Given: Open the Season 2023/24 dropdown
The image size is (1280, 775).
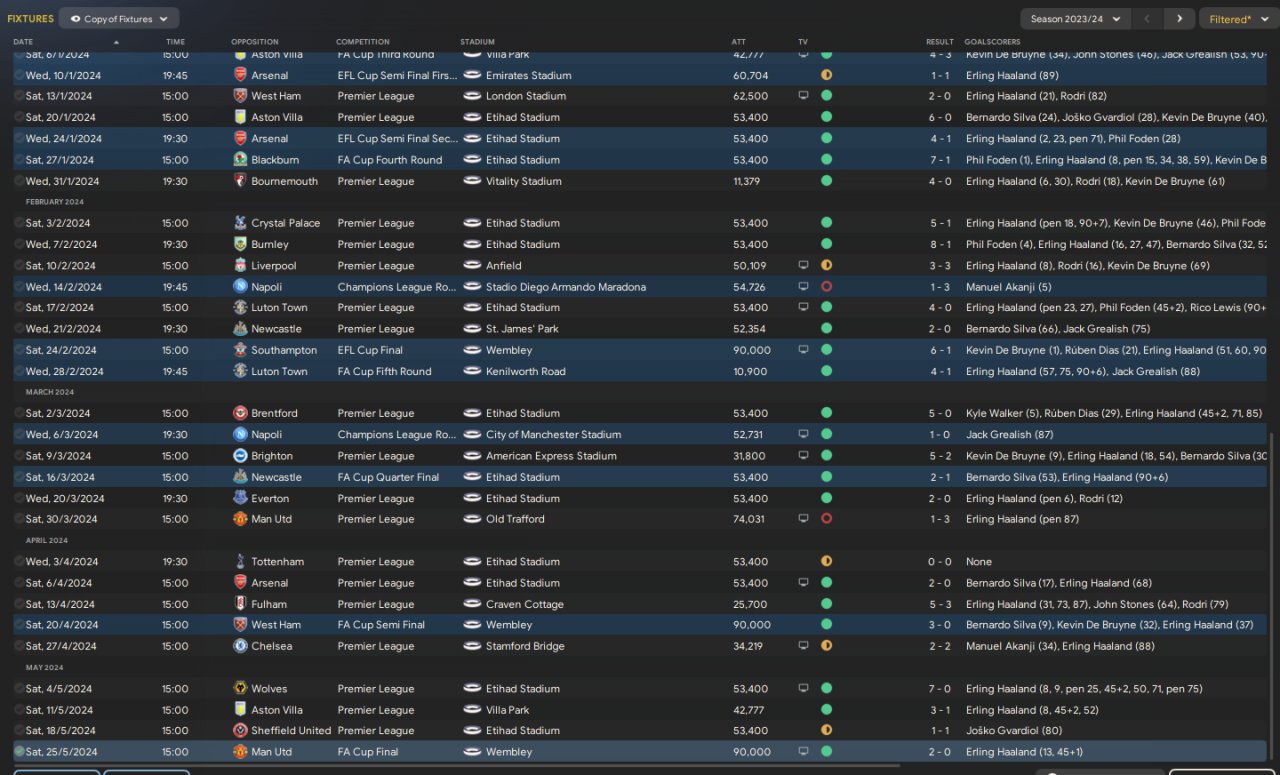Looking at the screenshot, I should (1076, 18).
